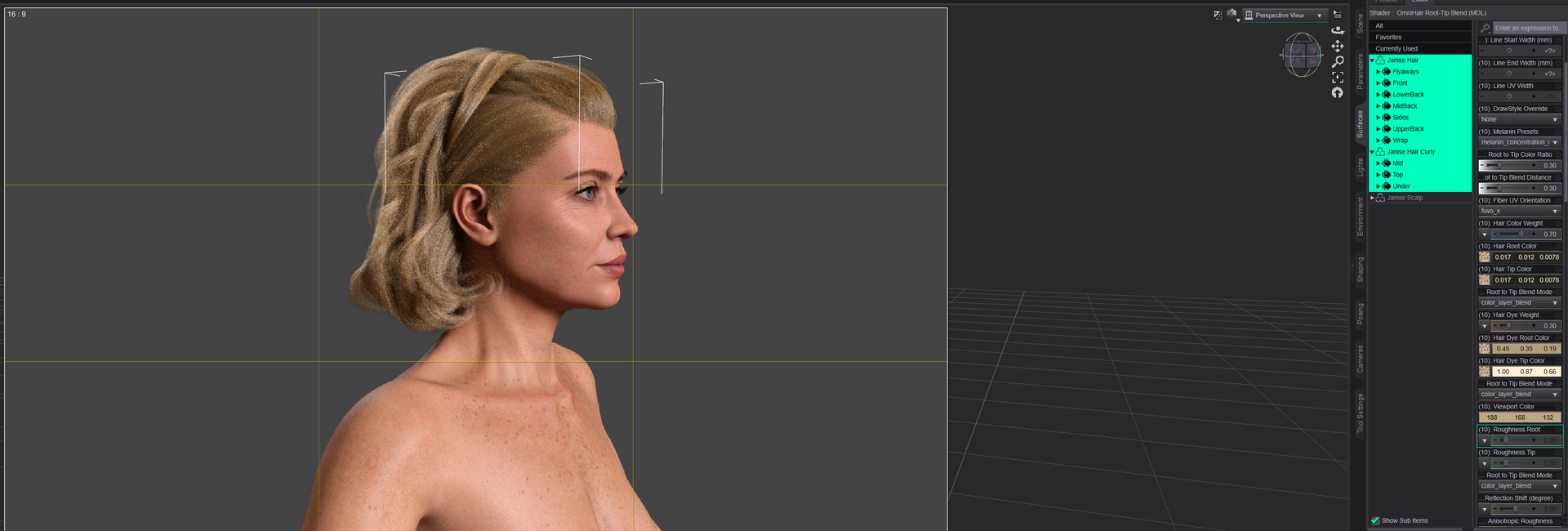Click the pan camera arrows icon

coord(1337,46)
